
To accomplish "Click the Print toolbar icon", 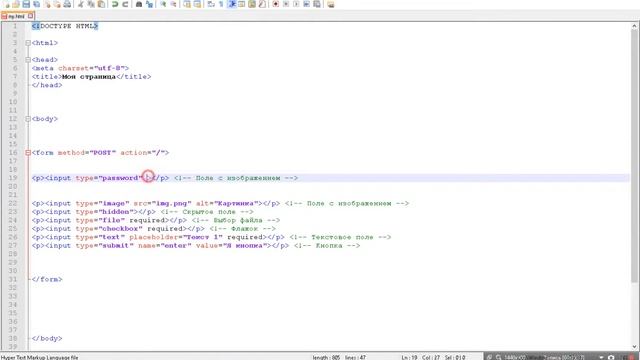I will point(67,4).
